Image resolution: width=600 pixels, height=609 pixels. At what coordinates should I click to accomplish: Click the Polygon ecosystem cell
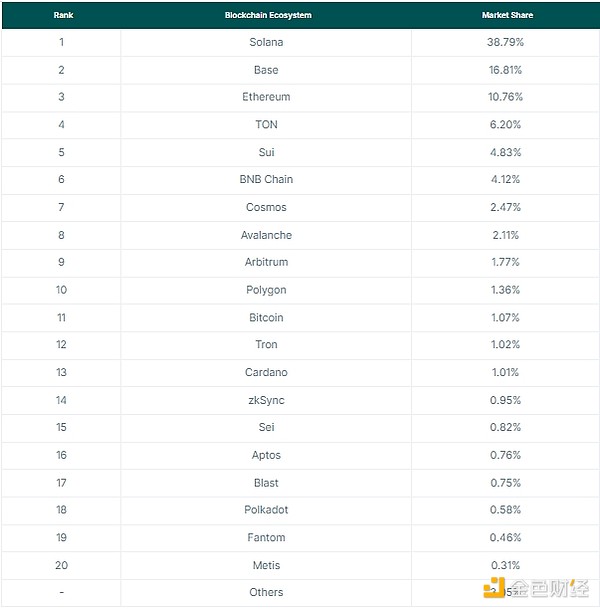tap(266, 290)
